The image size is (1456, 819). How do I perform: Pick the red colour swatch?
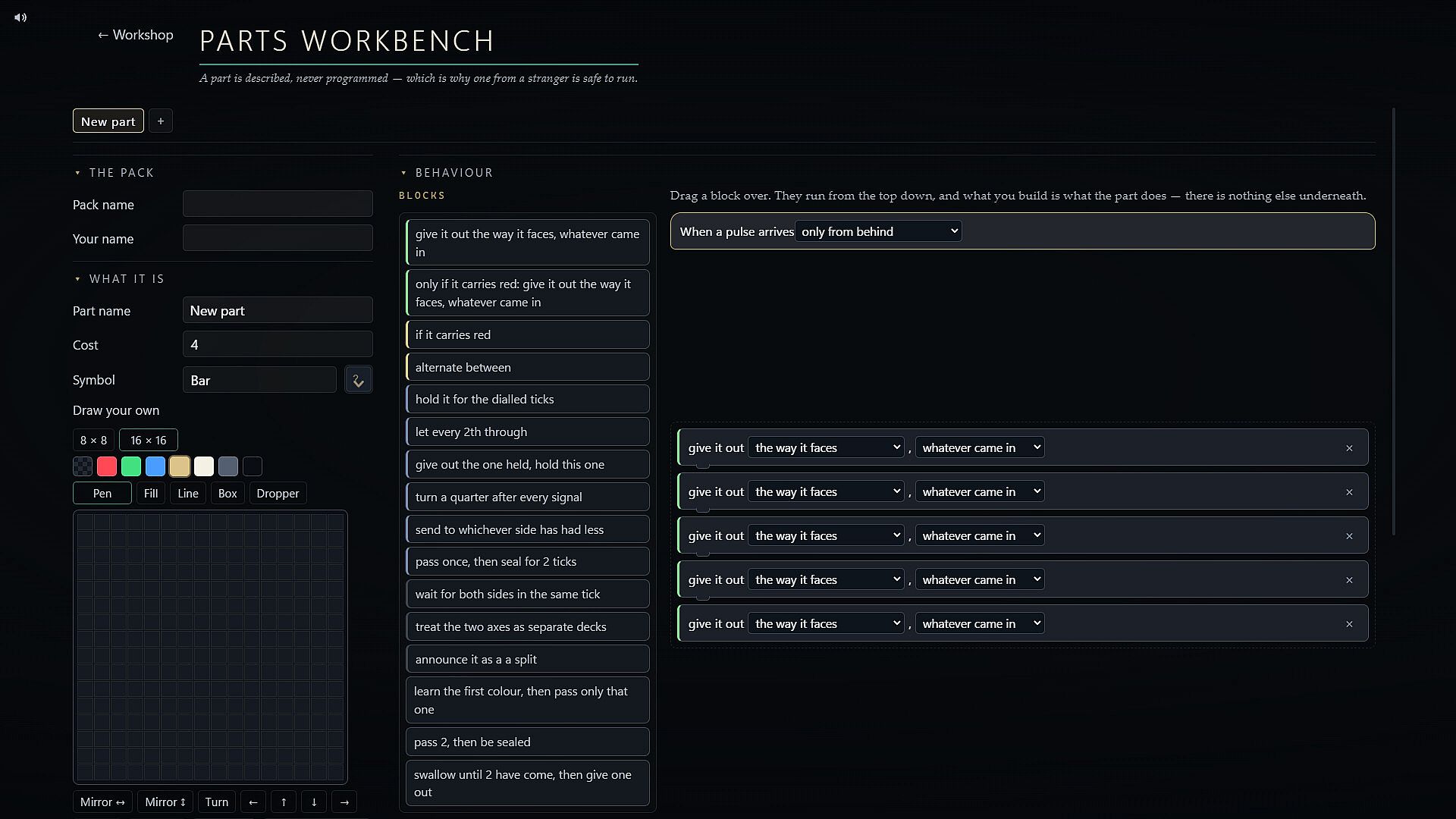pyautogui.click(x=107, y=466)
